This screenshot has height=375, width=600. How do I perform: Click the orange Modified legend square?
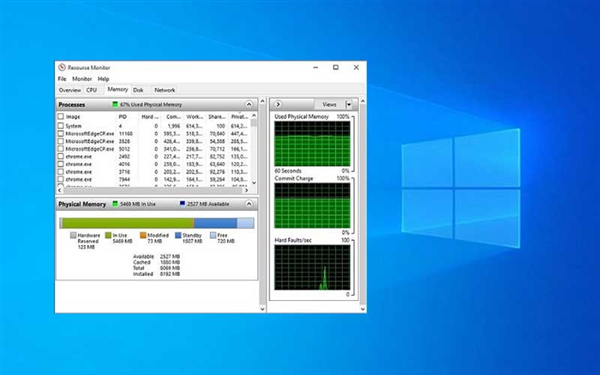(x=143, y=235)
